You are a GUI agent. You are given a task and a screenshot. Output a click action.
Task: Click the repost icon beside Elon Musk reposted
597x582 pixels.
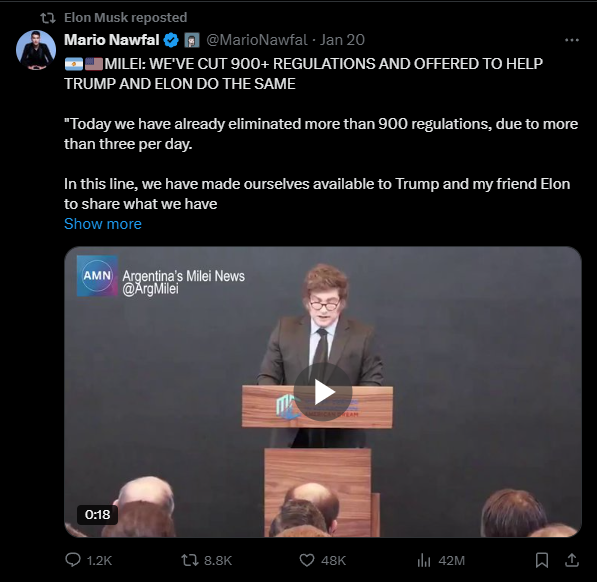(x=48, y=18)
